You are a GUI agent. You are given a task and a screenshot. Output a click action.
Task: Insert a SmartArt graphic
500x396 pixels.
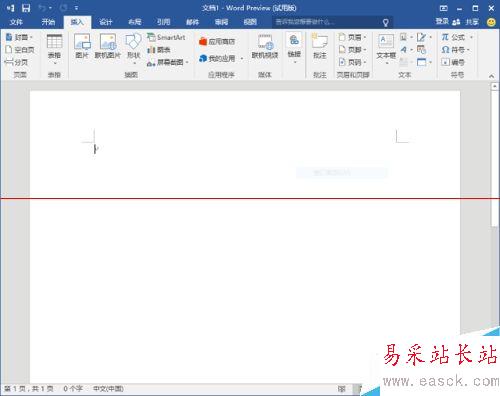tap(166, 37)
